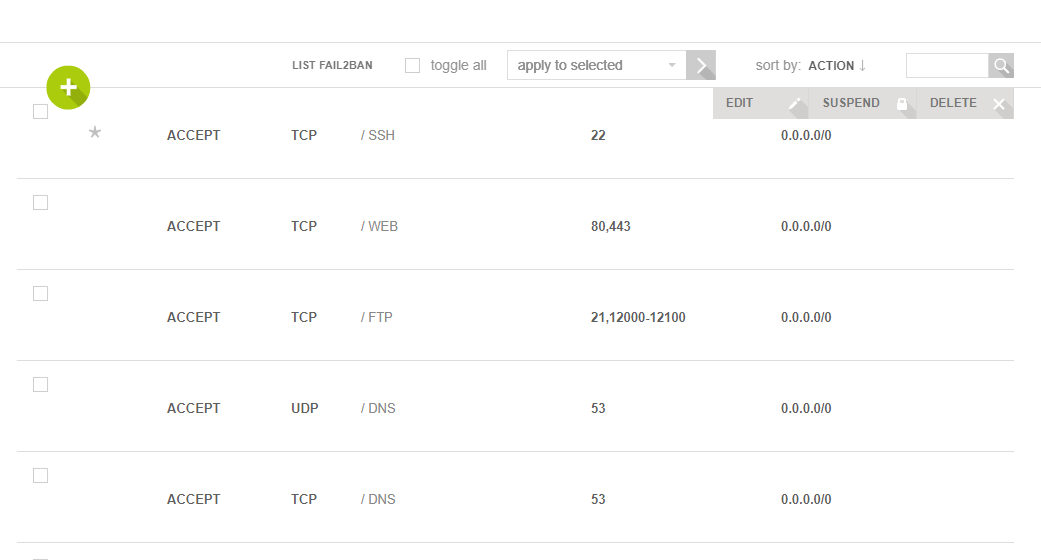
Task: Click the star icon on SSH rule
Action: pos(95,132)
